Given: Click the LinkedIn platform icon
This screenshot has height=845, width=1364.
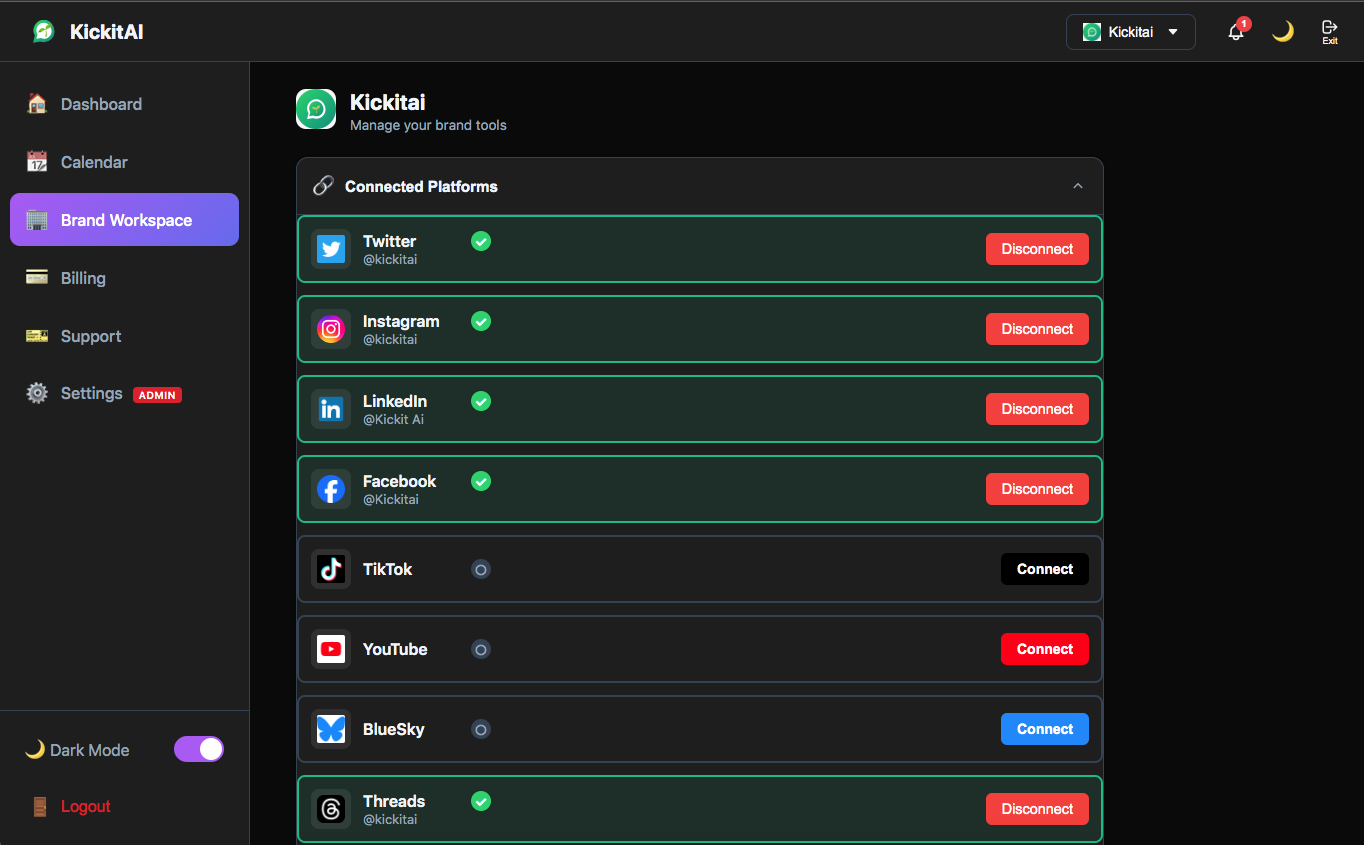Looking at the screenshot, I should [x=330, y=409].
